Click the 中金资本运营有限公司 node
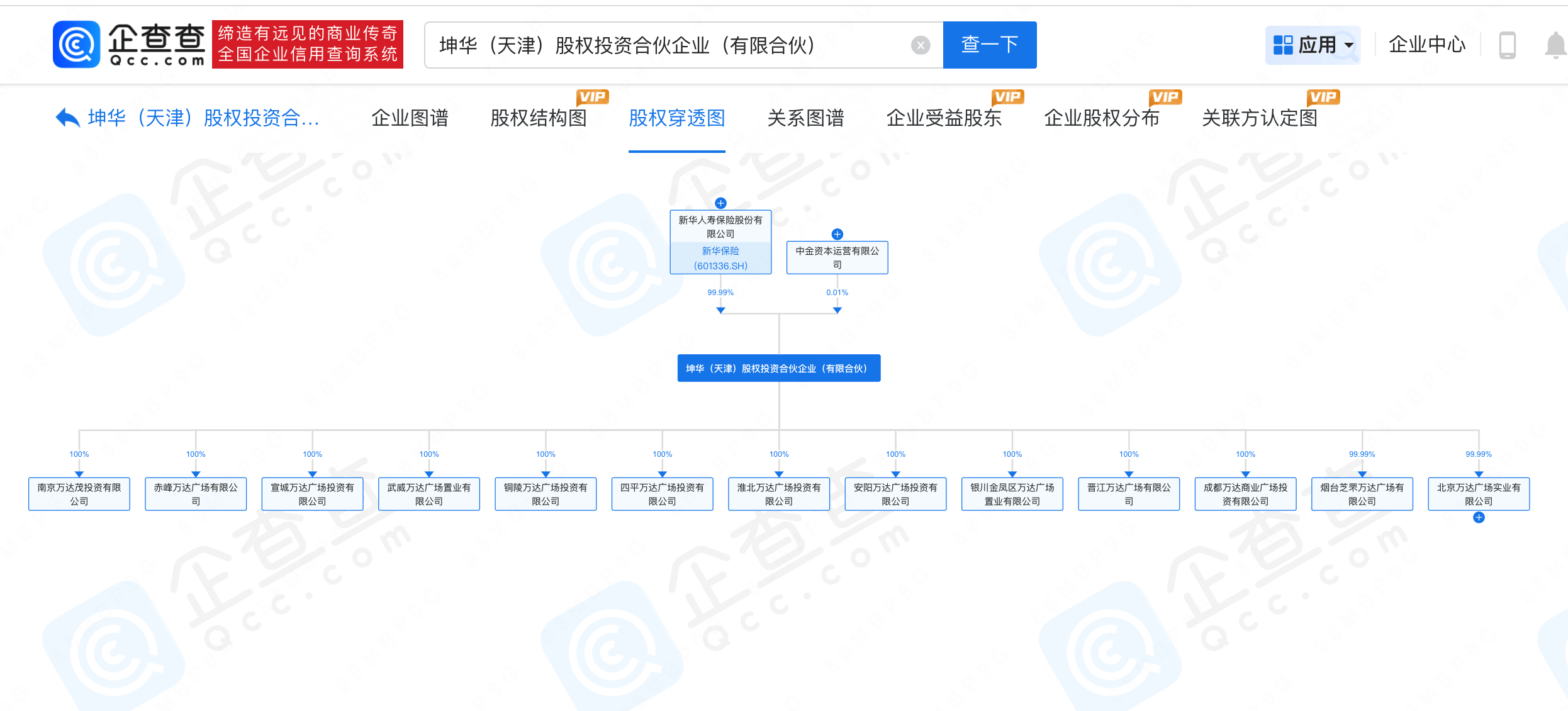1568x711 pixels. point(837,257)
